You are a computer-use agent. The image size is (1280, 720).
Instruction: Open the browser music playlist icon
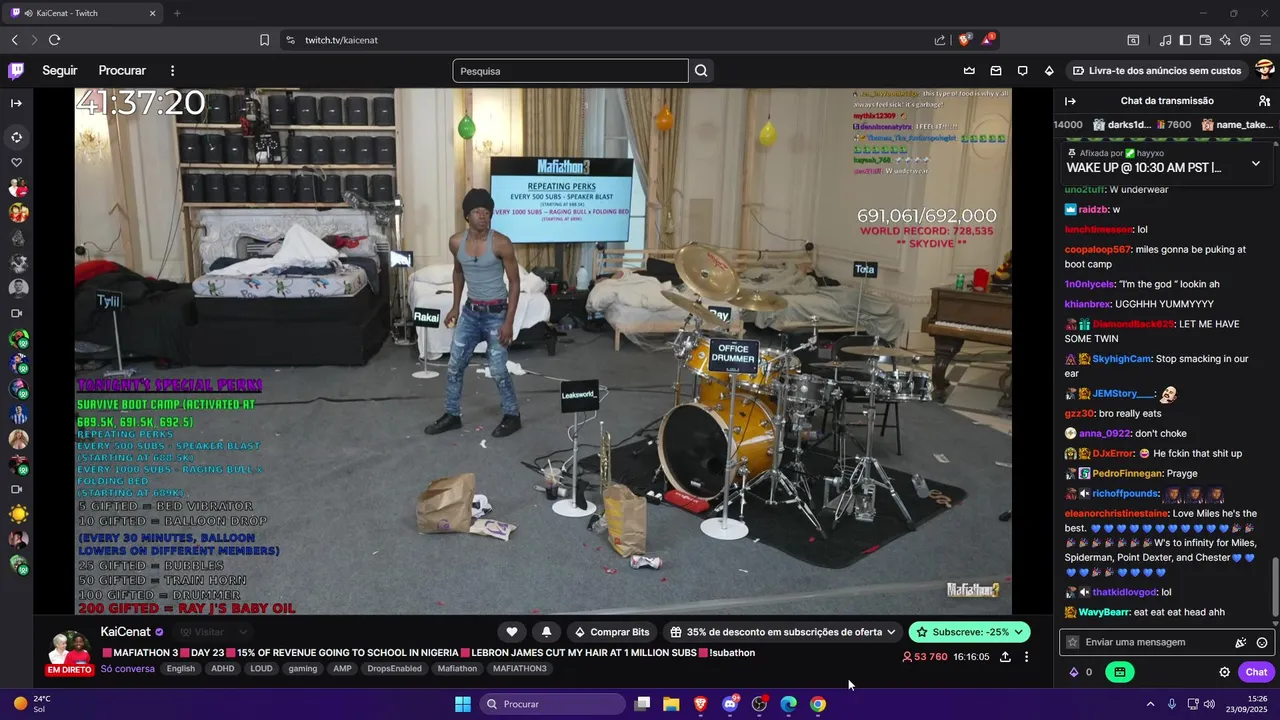1165,40
